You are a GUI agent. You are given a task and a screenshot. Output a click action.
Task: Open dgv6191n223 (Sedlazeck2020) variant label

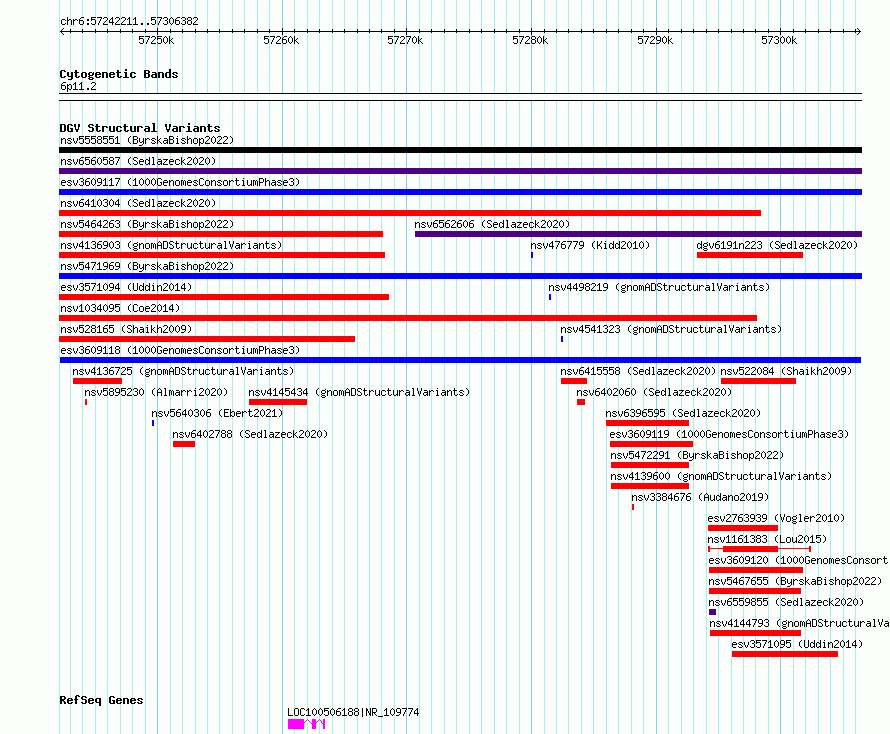point(777,245)
